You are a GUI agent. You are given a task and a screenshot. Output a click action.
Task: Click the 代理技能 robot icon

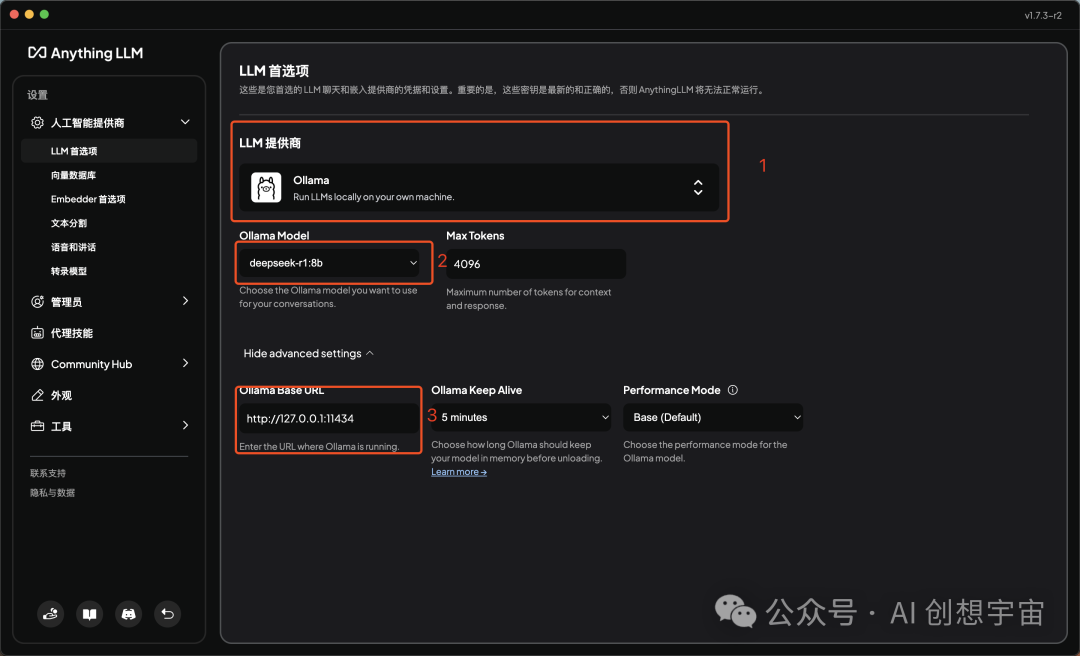[37, 333]
